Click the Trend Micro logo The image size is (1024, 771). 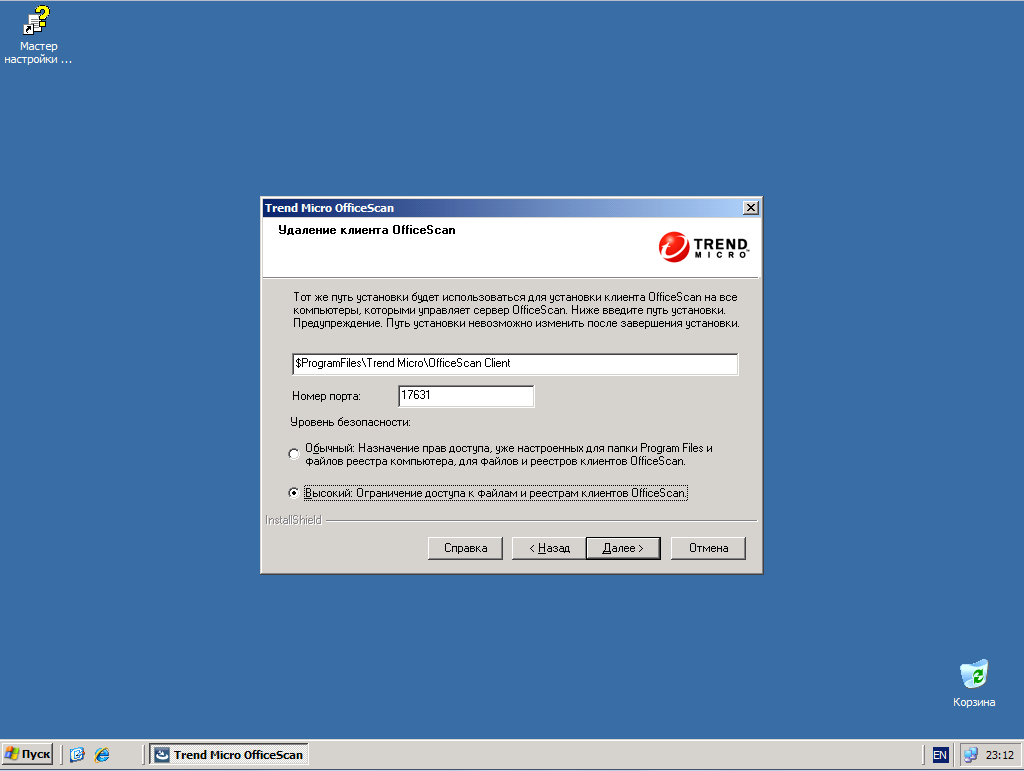click(x=703, y=247)
